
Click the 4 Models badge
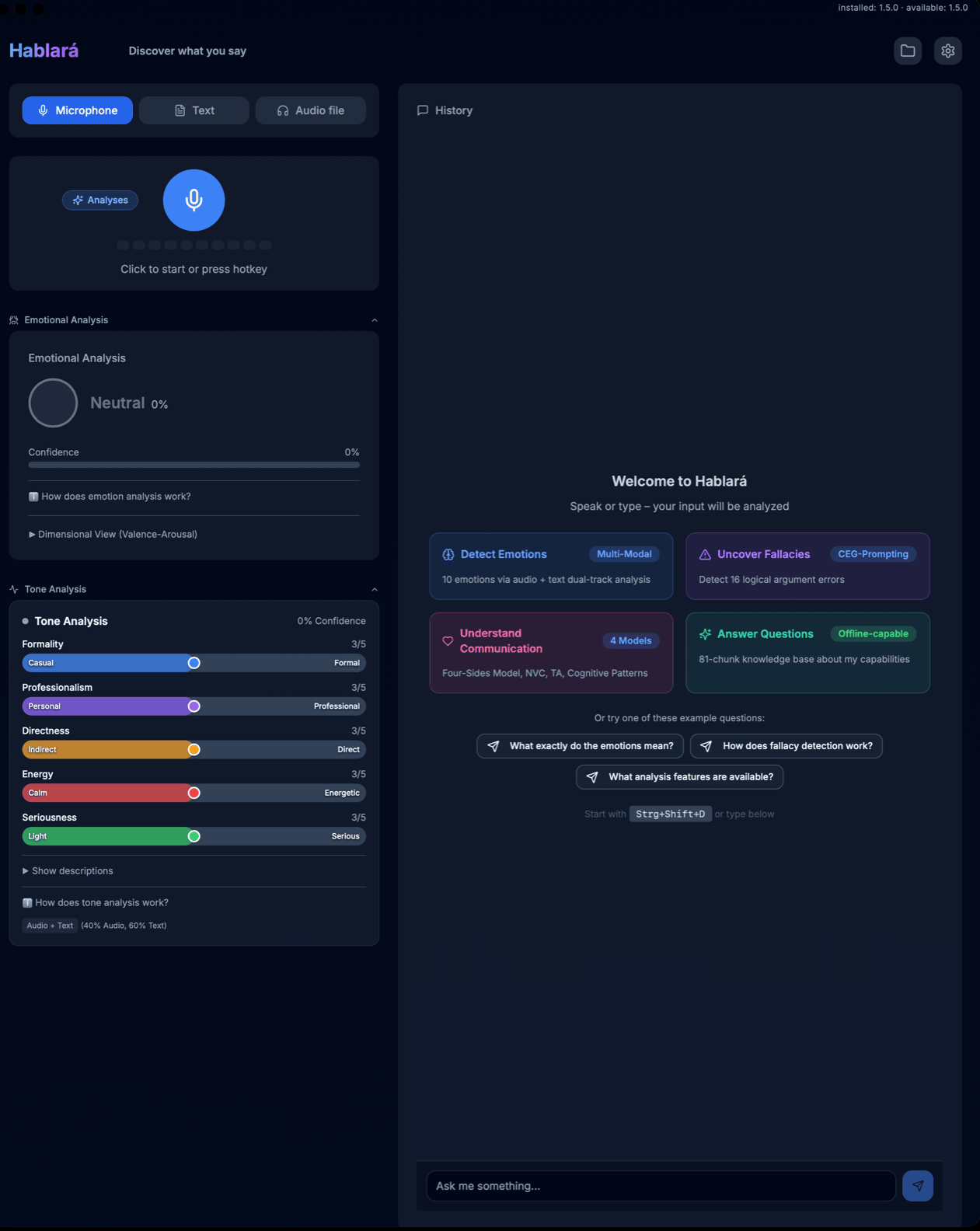point(630,640)
